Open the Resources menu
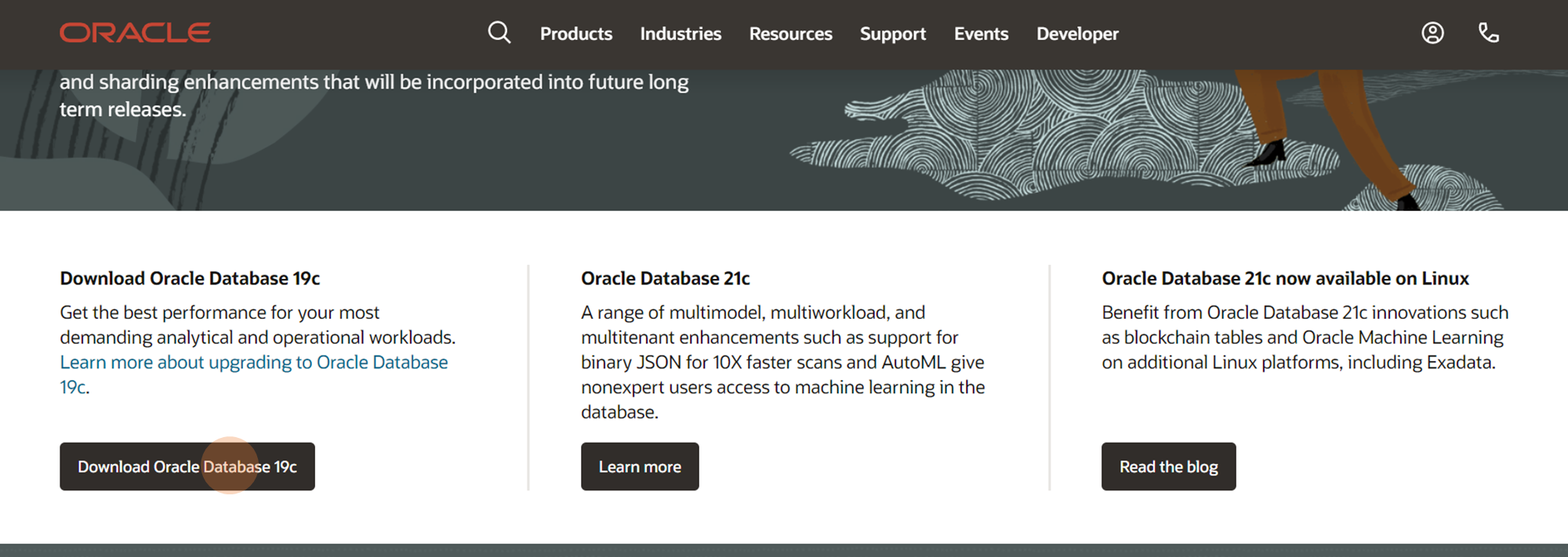 790,34
